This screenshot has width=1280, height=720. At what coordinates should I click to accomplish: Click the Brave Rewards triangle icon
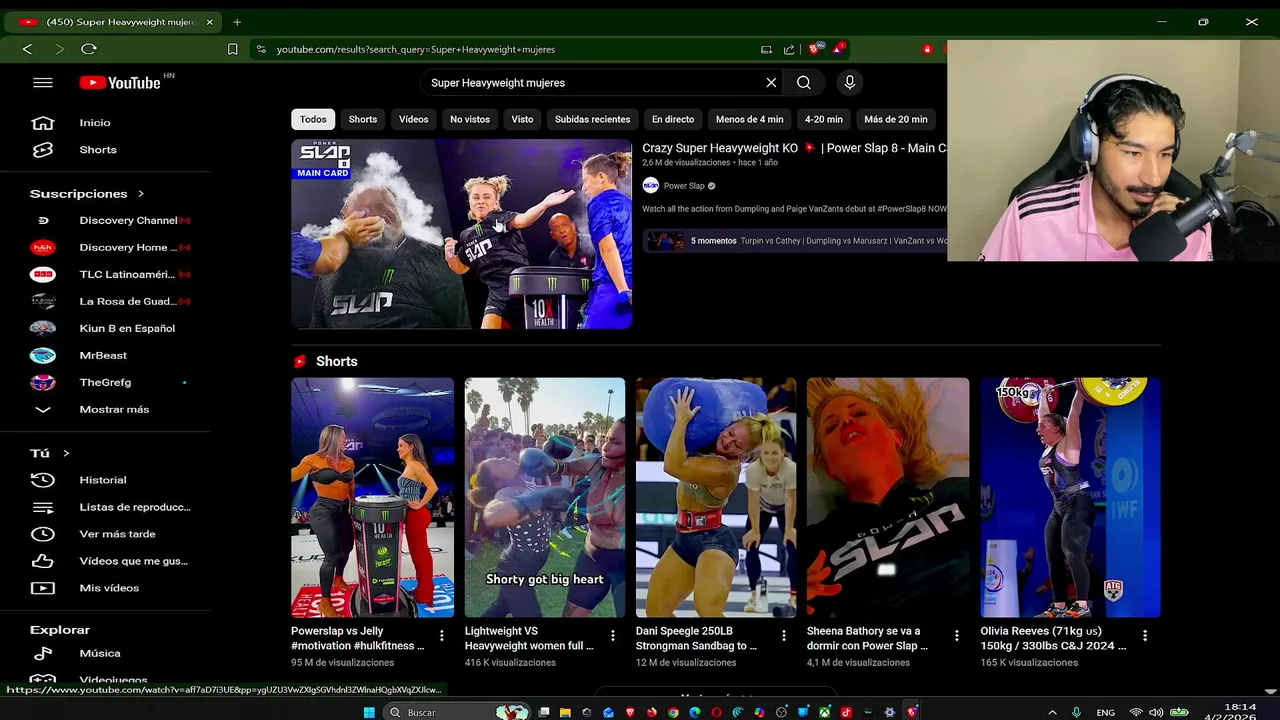[838, 48]
